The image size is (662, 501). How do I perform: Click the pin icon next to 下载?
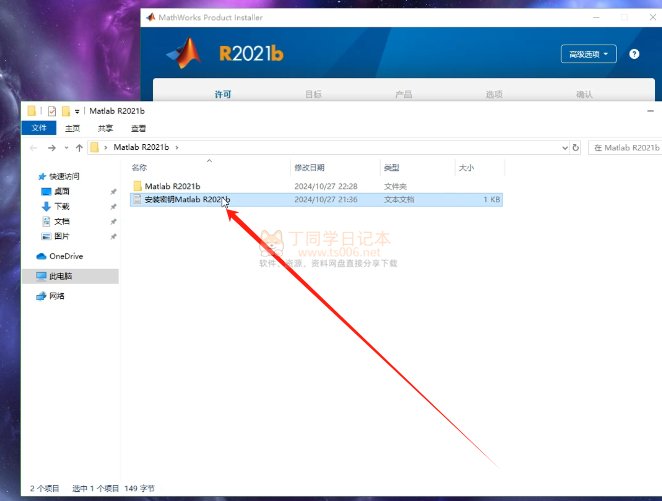[113, 206]
